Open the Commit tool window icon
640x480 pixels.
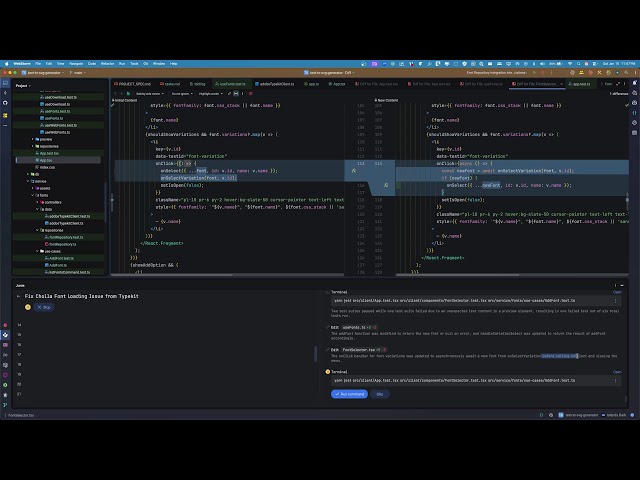(x=5, y=93)
